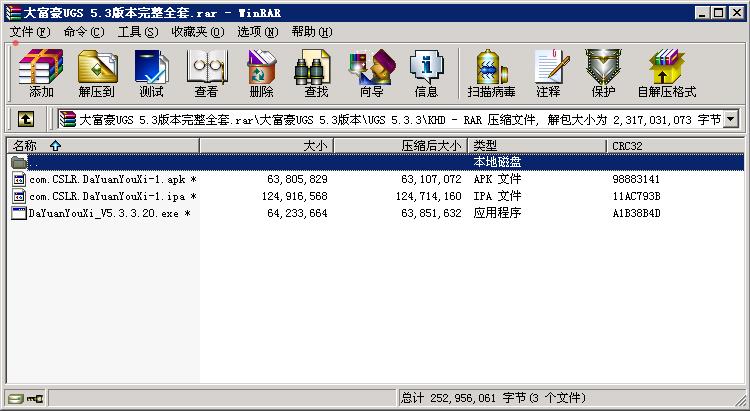750x411 pixels.
Task: Click 本地磁盘 in parent folder row
Action: coord(497,162)
